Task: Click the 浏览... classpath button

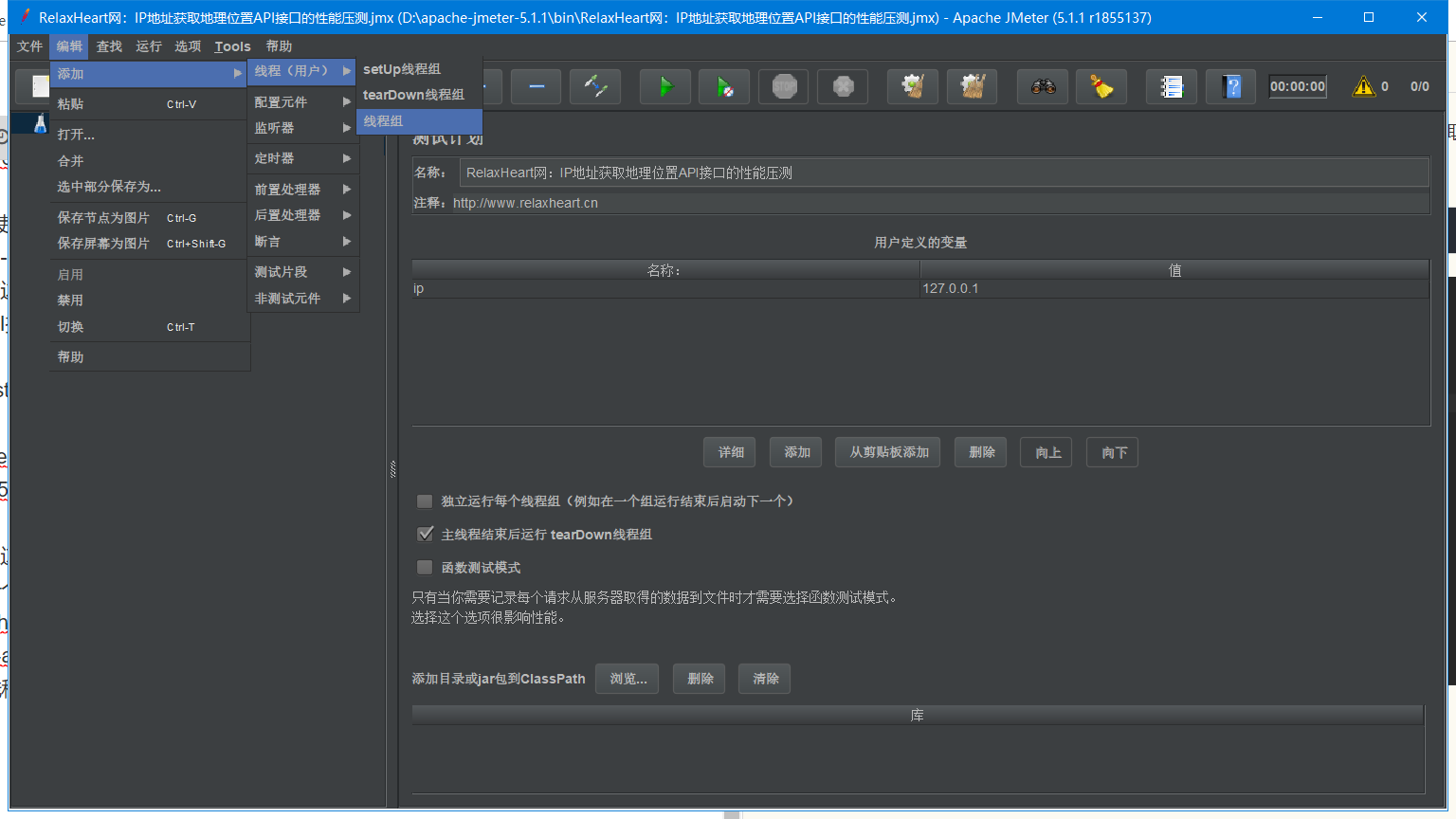Action: [x=628, y=679]
